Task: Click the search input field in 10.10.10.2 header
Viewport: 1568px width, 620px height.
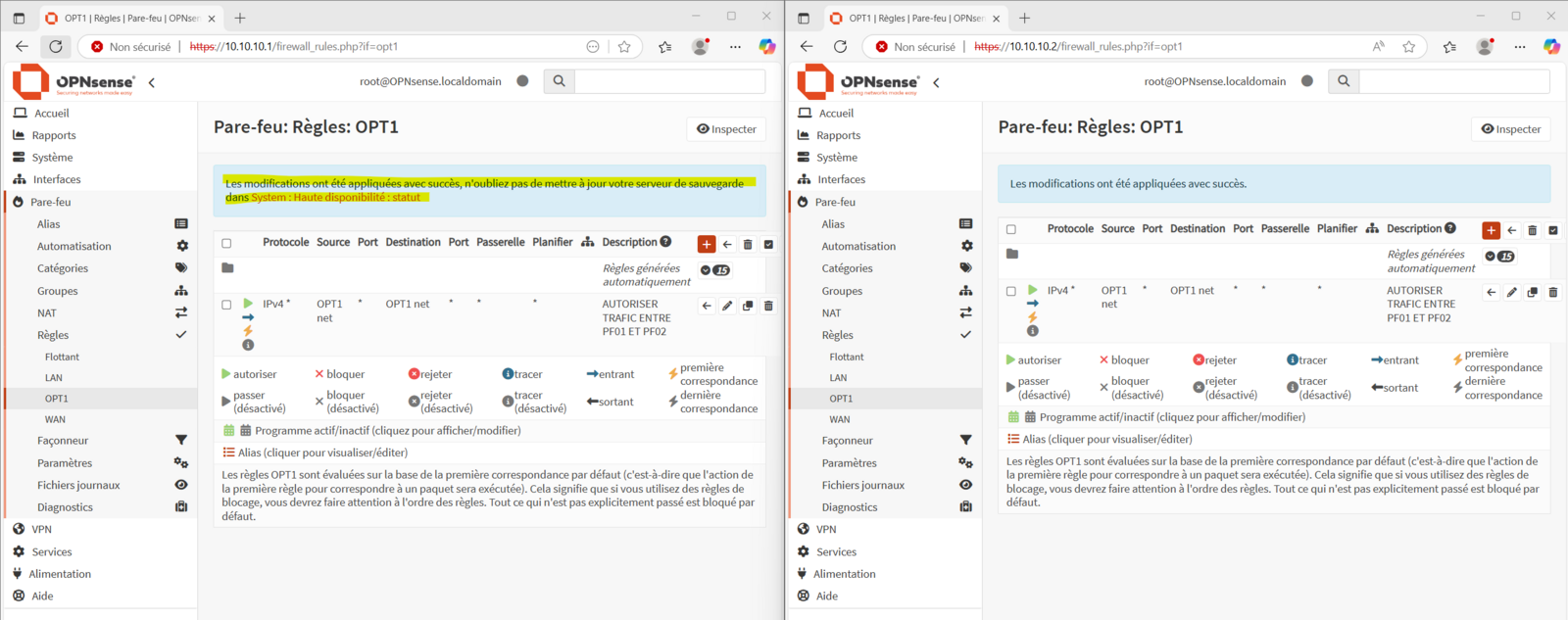Action: click(x=1453, y=81)
